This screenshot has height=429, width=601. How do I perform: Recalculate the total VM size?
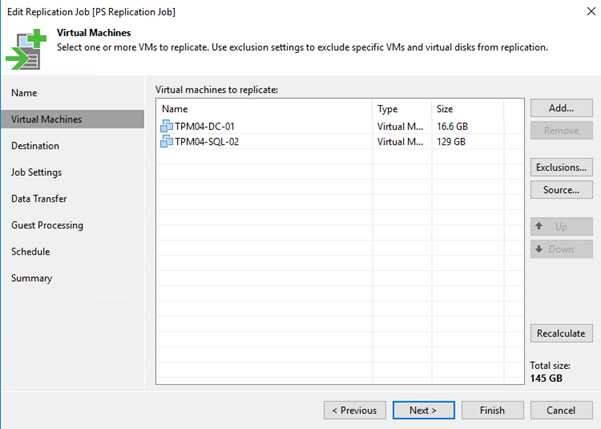(x=561, y=333)
